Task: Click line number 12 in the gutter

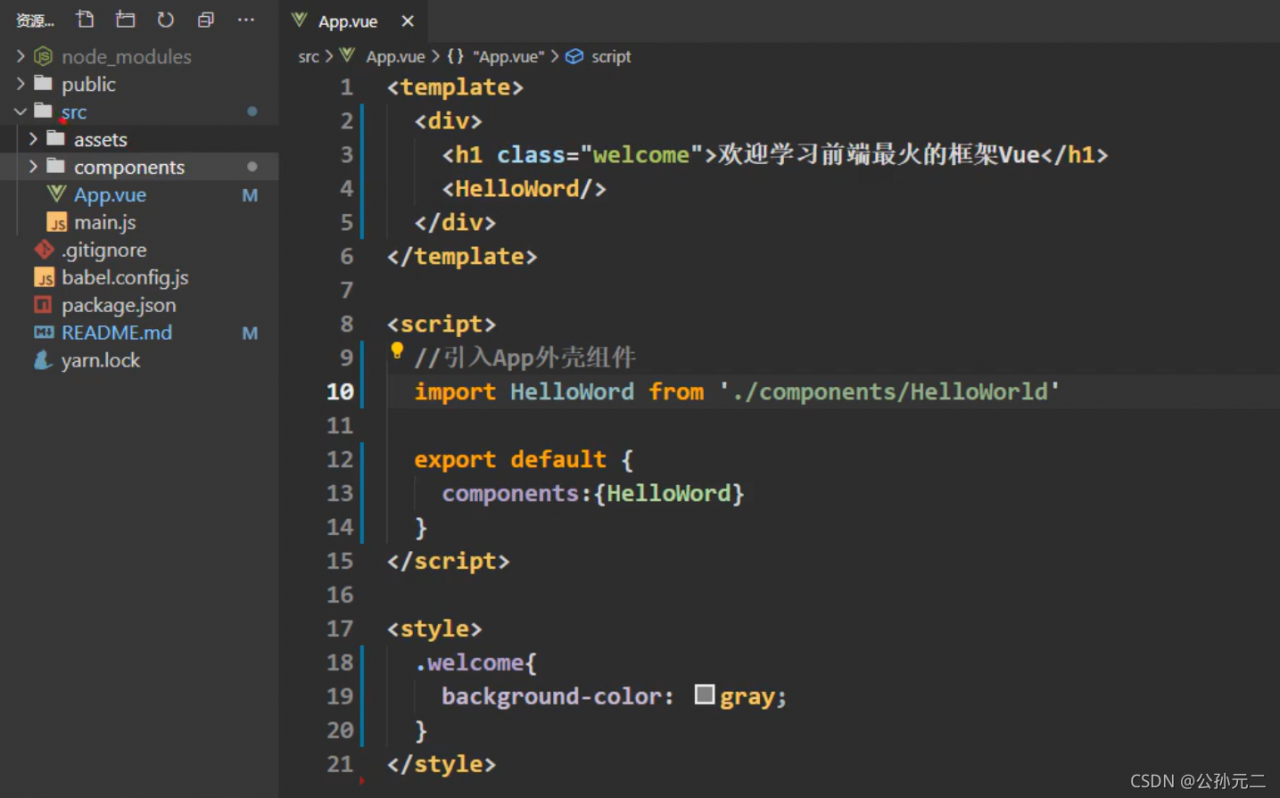Action: tap(340, 460)
